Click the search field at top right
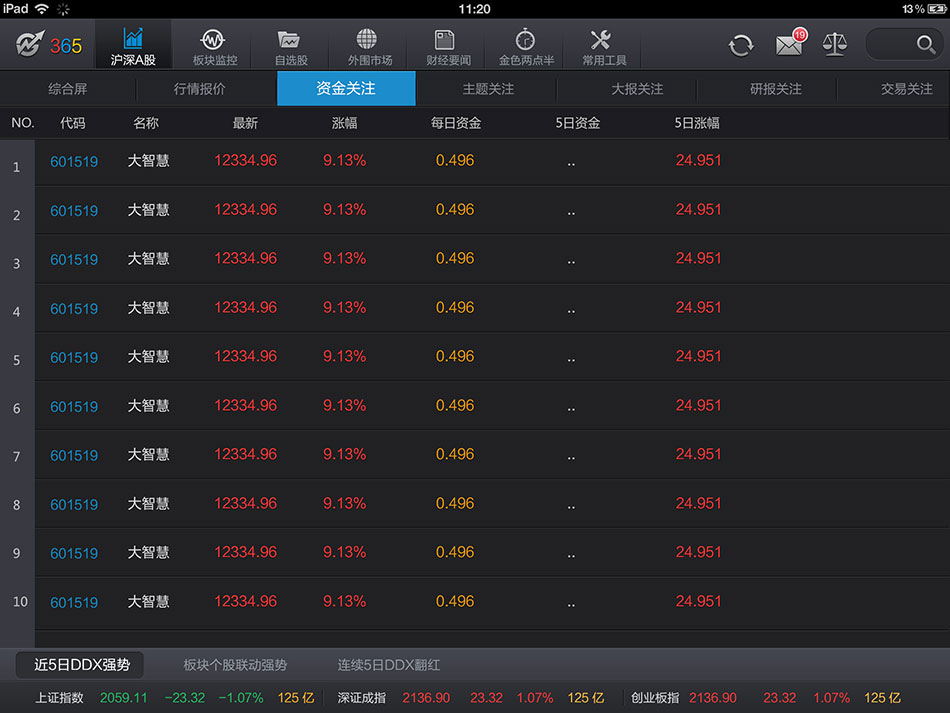The height and width of the screenshot is (713, 950). (x=903, y=44)
